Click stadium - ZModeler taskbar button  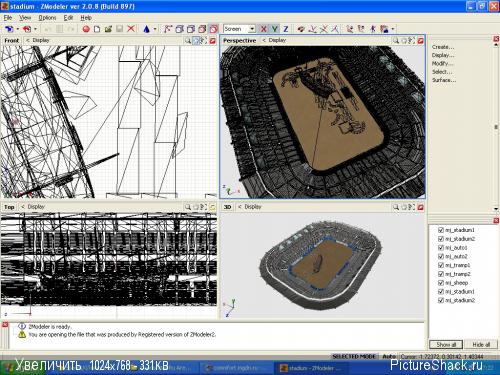[310, 368]
